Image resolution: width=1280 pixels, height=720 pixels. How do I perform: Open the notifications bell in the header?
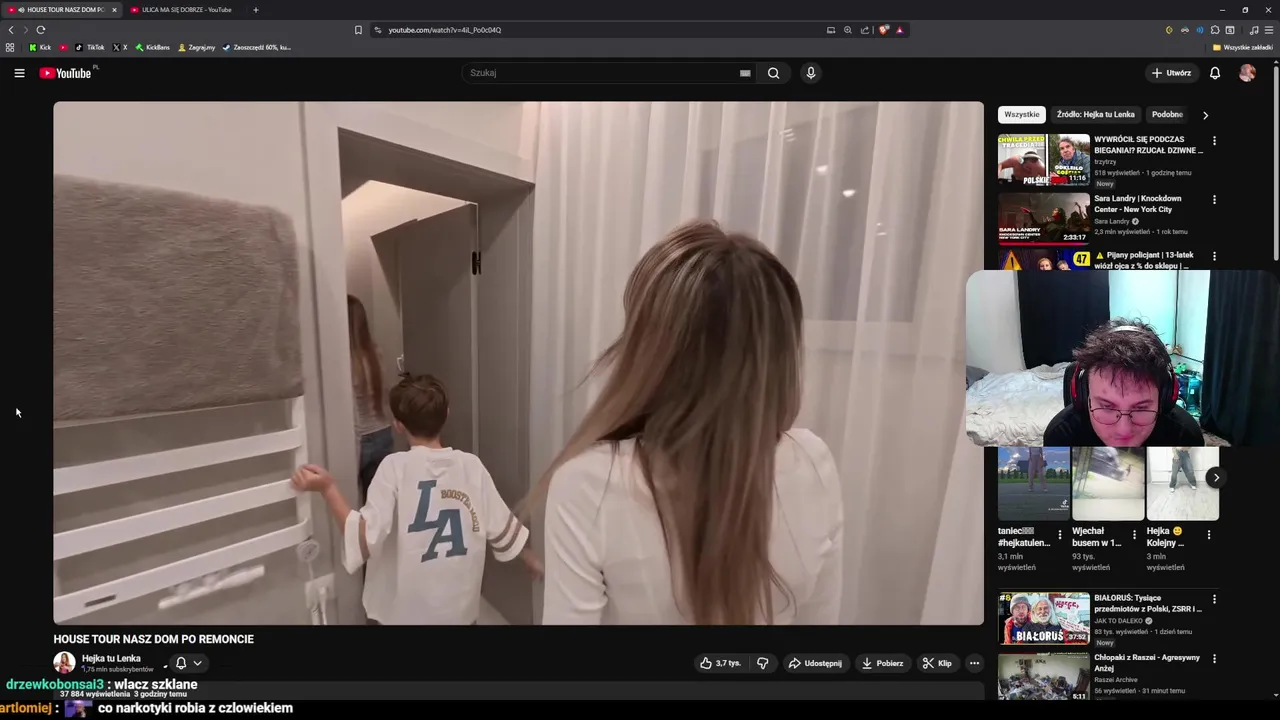[1215, 73]
